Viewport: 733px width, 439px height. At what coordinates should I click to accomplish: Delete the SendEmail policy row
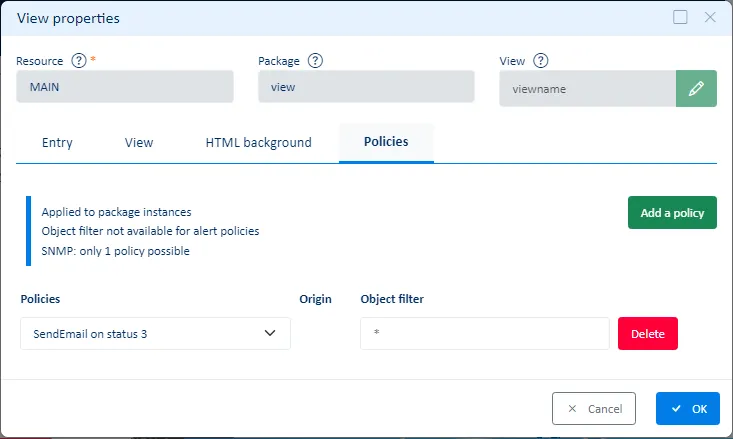(x=647, y=334)
